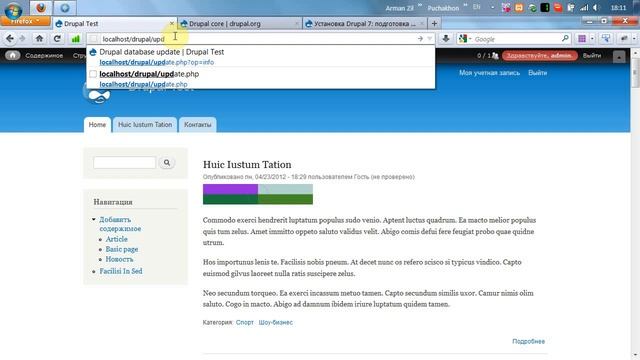
Task: Open the Huic Iustum Tation site tab
Action: [x=145, y=124]
